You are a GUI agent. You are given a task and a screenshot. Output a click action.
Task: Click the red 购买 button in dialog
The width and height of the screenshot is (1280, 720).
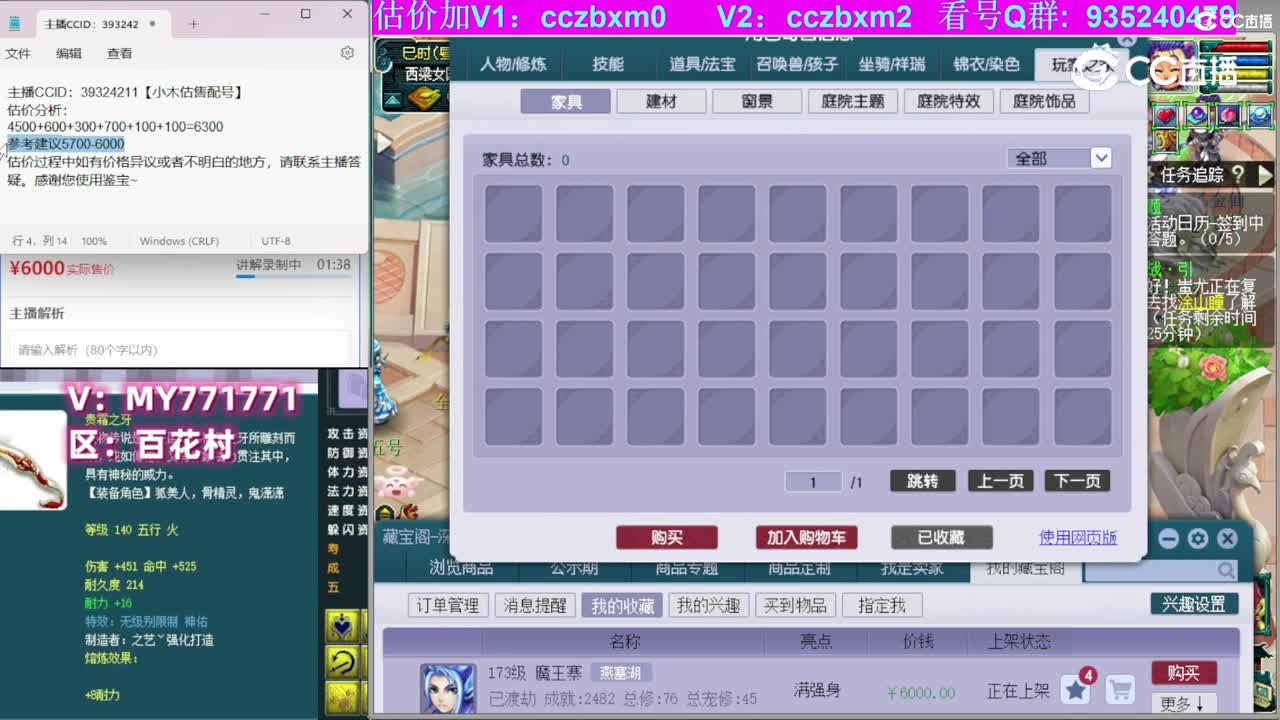(667, 538)
